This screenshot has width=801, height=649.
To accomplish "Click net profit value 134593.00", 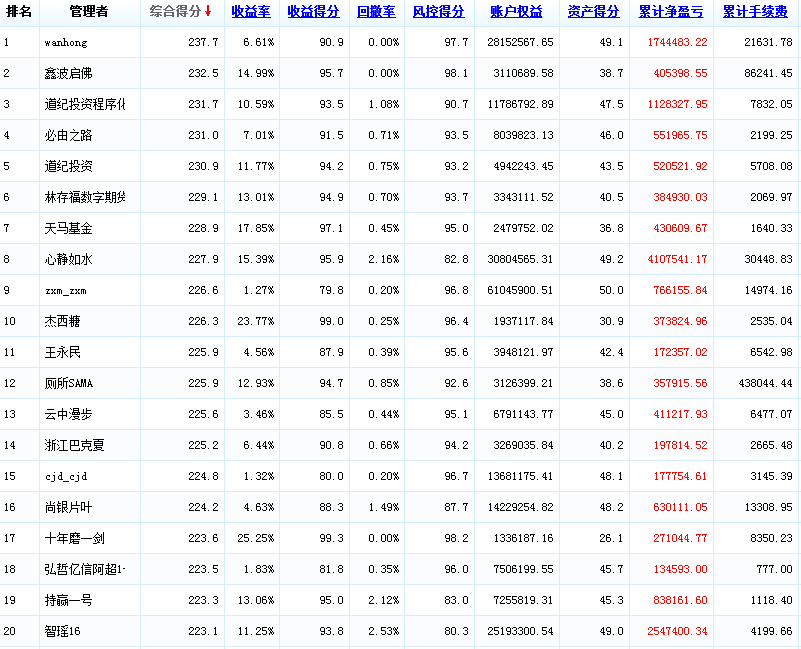I will pyautogui.click(x=680, y=569).
